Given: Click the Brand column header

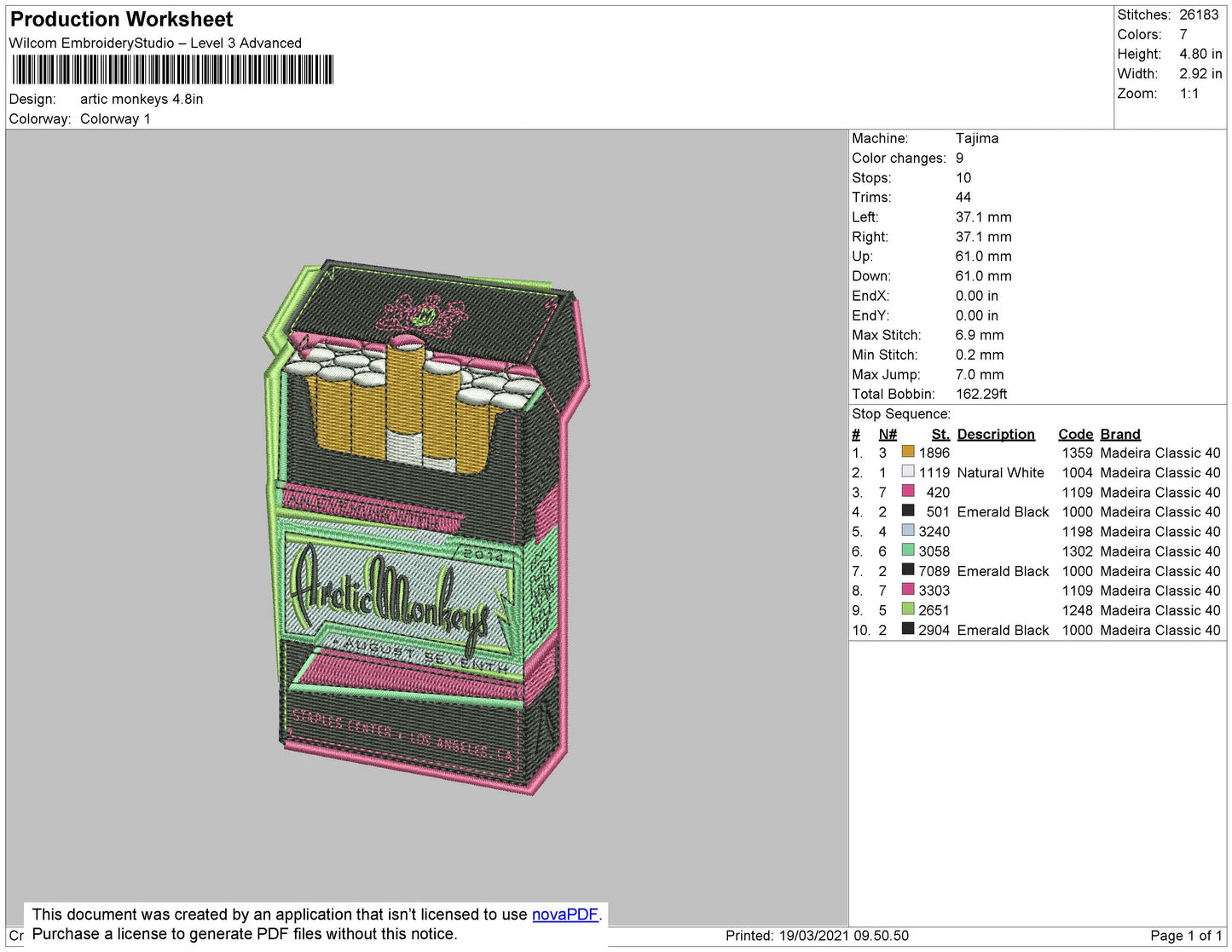Looking at the screenshot, I should pos(1120,434).
